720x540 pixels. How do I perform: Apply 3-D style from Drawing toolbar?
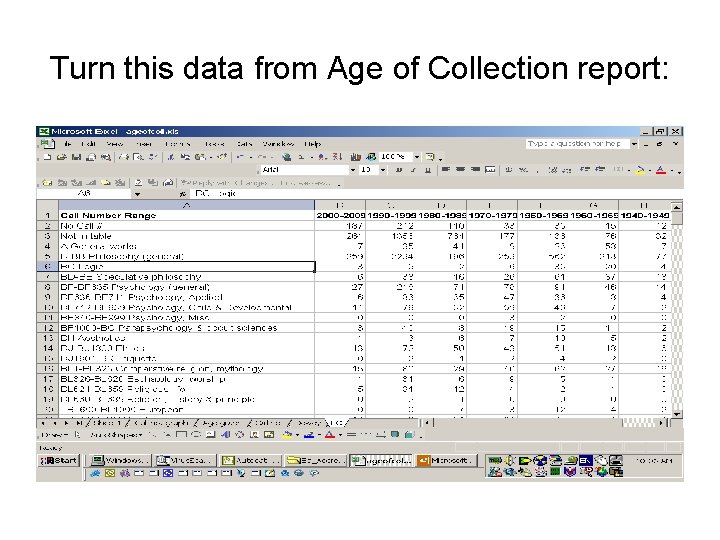pos(410,434)
